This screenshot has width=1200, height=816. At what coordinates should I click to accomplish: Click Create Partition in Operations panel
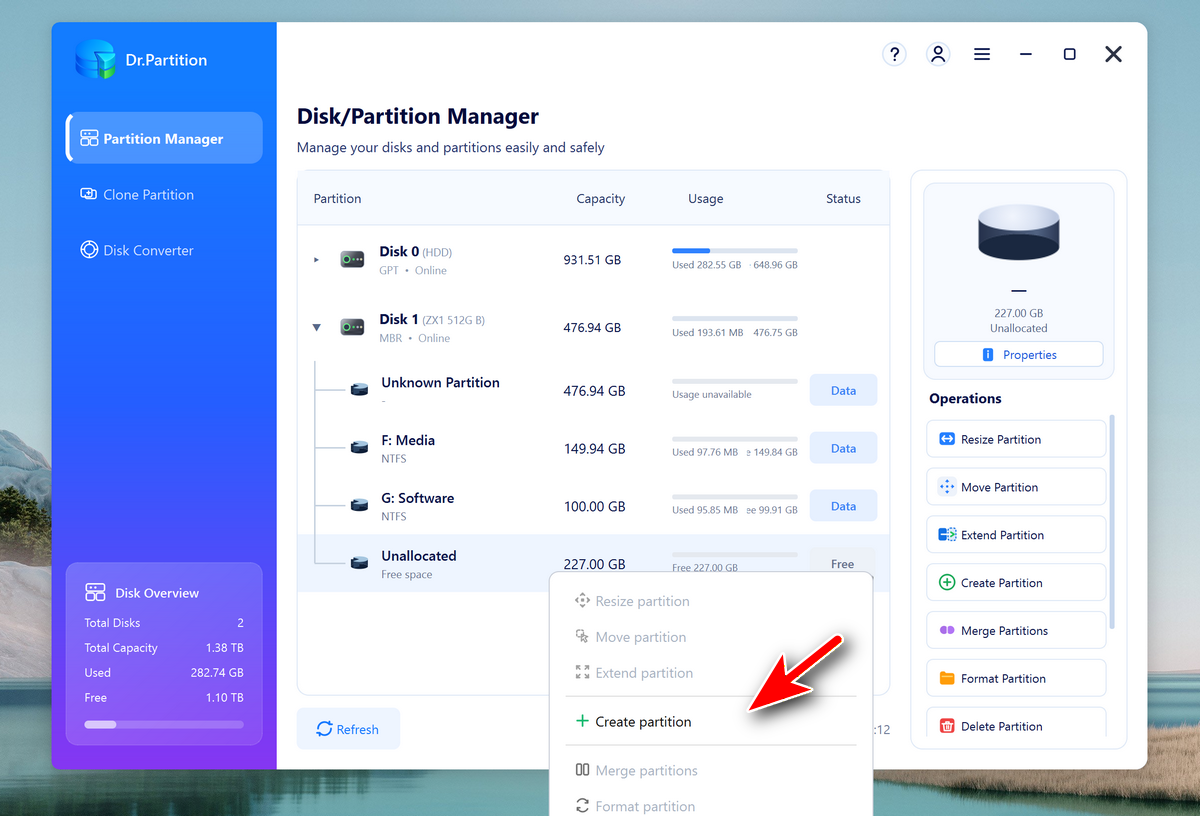[x=1016, y=583]
